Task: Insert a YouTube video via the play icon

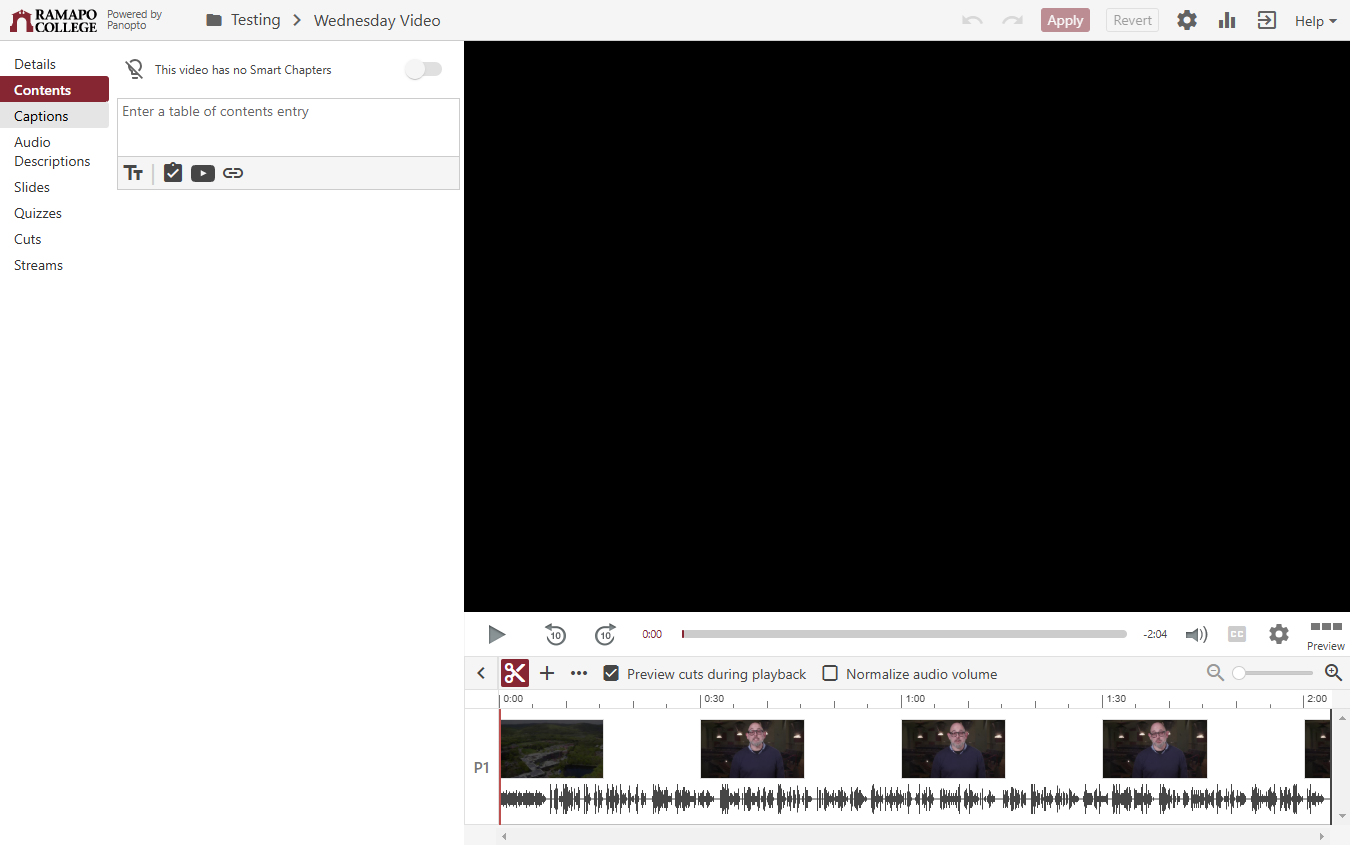Action: [203, 173]
